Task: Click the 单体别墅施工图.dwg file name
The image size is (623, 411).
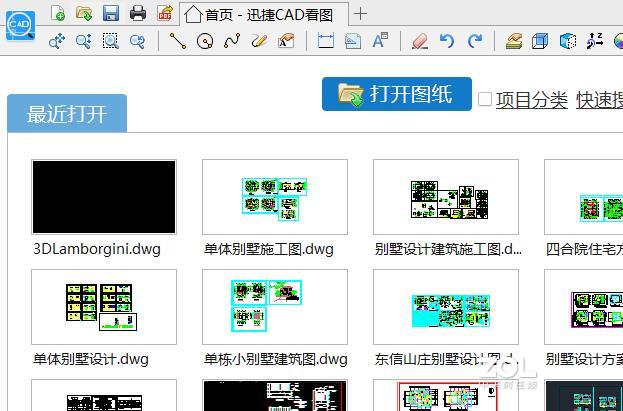Action: [269, 249]
